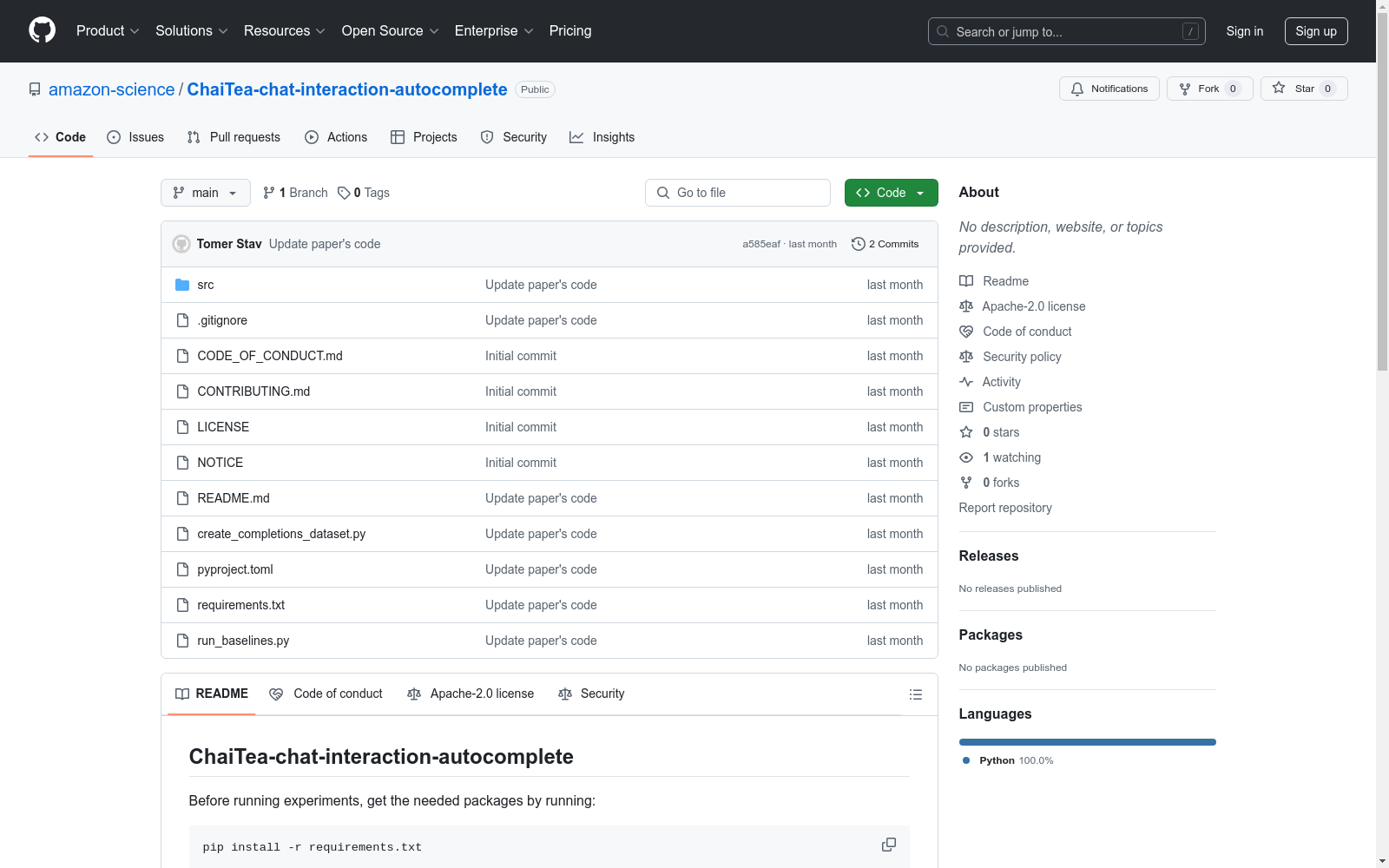
Task: Click the Security tab in README bar
Action: pyautogui.click(x=591, y=694)
